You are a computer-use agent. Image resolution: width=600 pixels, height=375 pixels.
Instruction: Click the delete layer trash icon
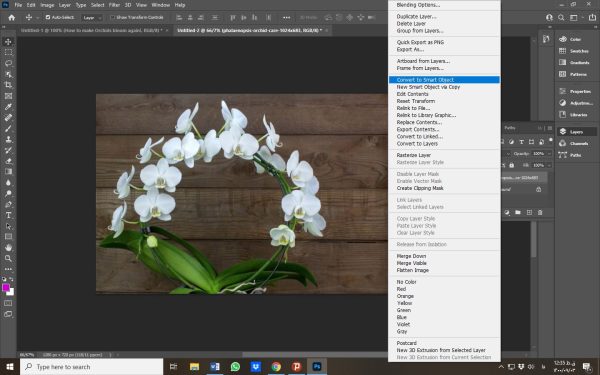(540, 212)
